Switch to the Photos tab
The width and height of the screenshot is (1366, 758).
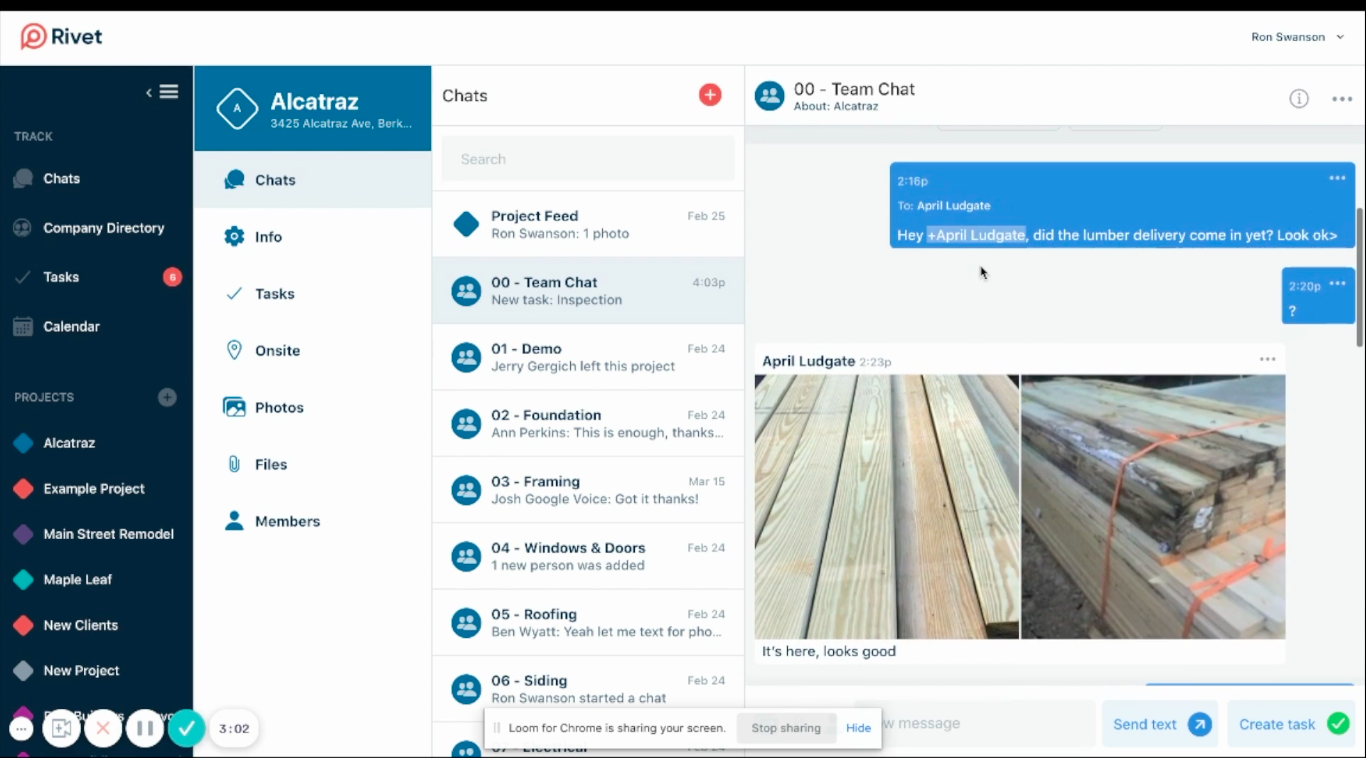pos(312,408)
